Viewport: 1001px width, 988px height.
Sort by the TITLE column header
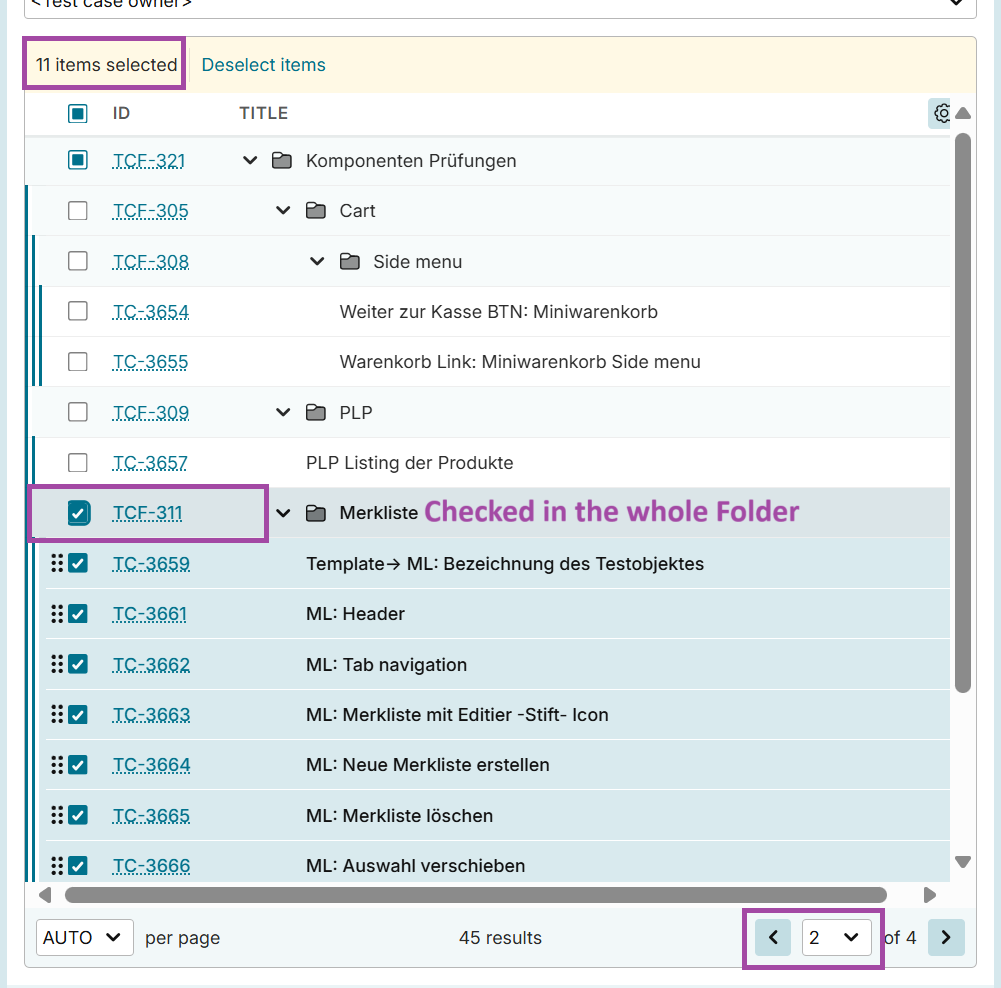(x=263, y=113)
